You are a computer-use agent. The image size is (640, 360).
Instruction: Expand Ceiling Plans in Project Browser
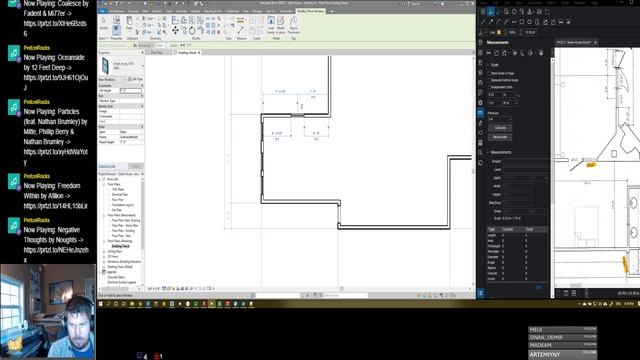pyautogui.click(x=104, y=251)
